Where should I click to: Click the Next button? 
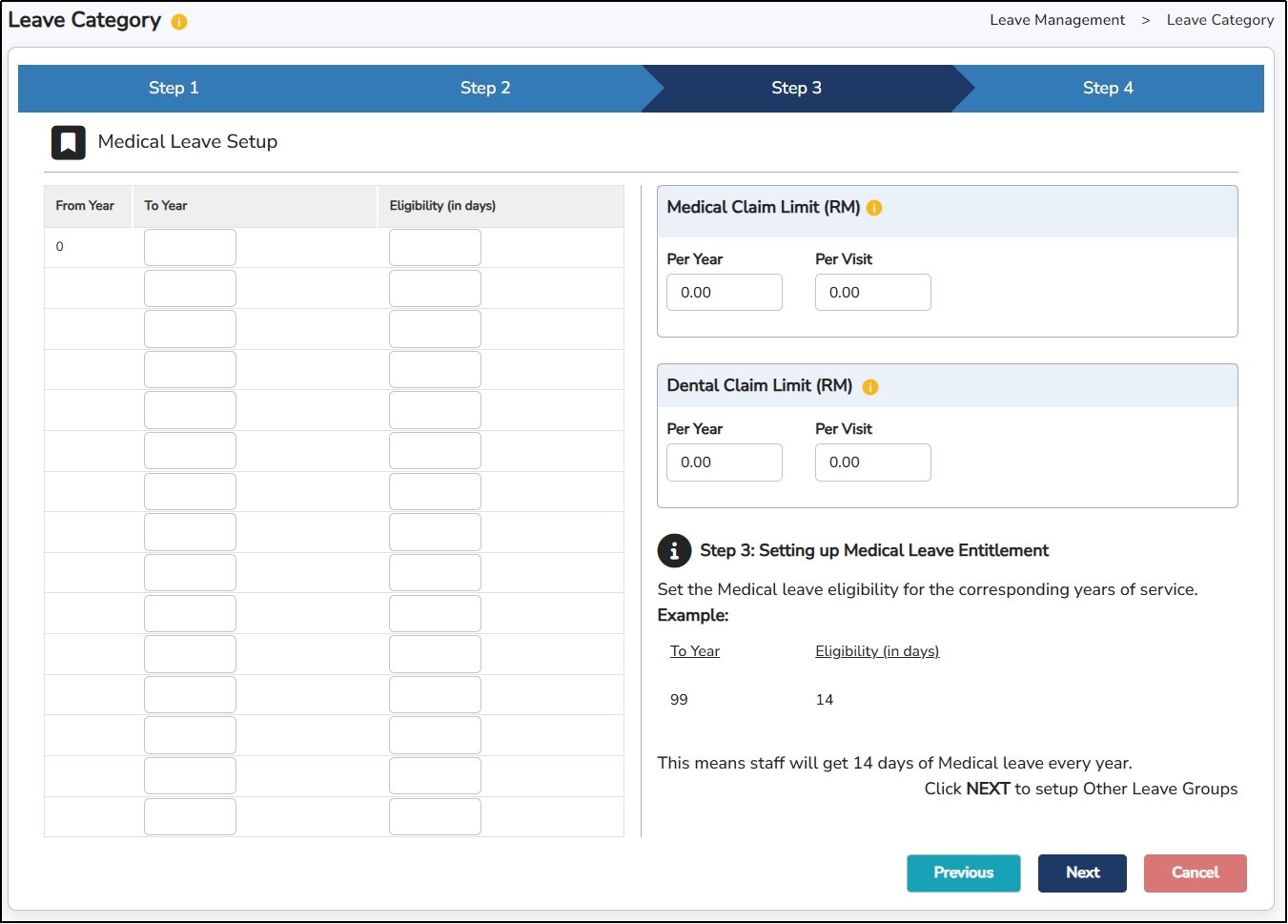click(1082, 873)
